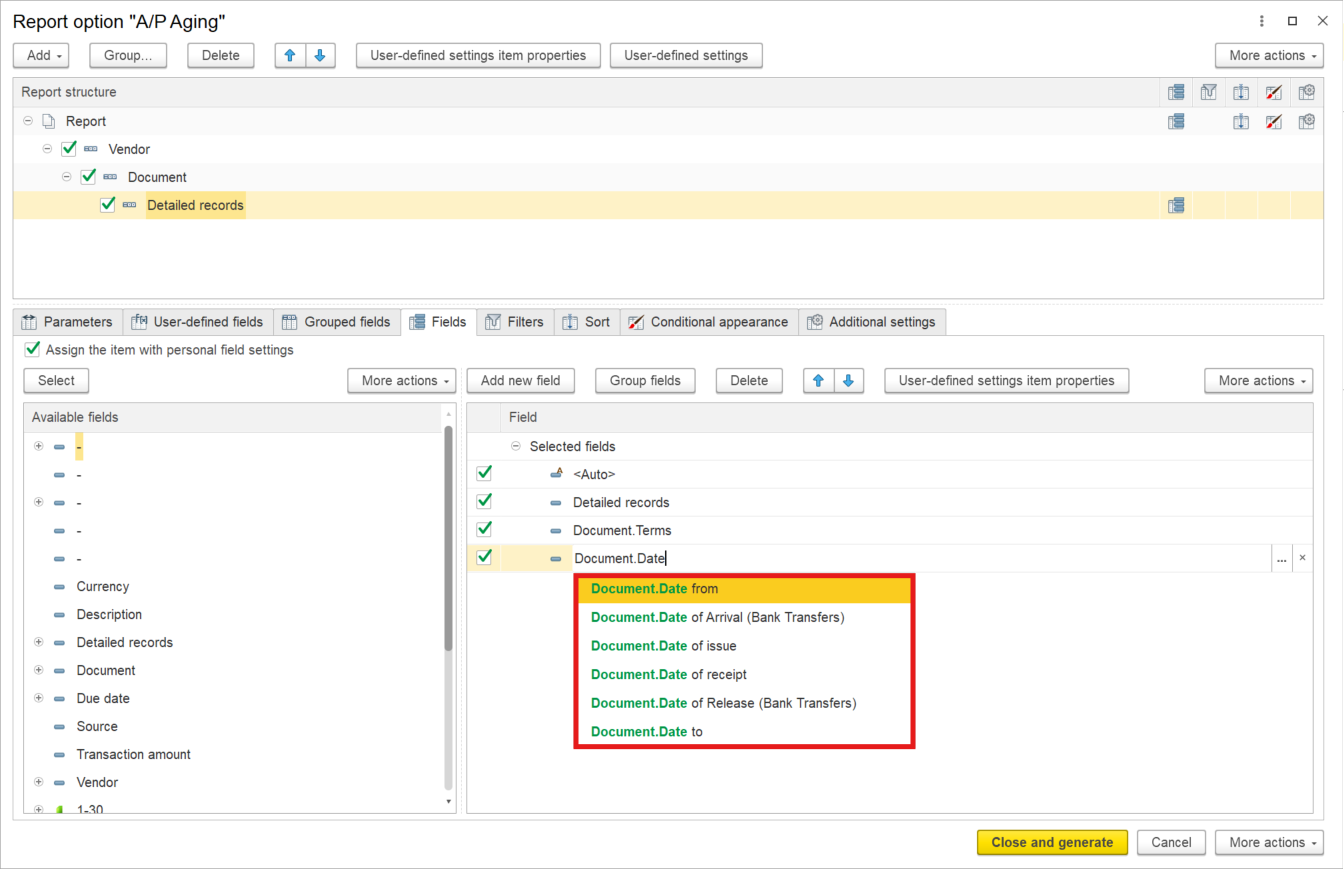This screenshot has width=1344, height=869.
Task: Uncheck the <Auto> selected field checkbox
Action: tap(484, 473)
